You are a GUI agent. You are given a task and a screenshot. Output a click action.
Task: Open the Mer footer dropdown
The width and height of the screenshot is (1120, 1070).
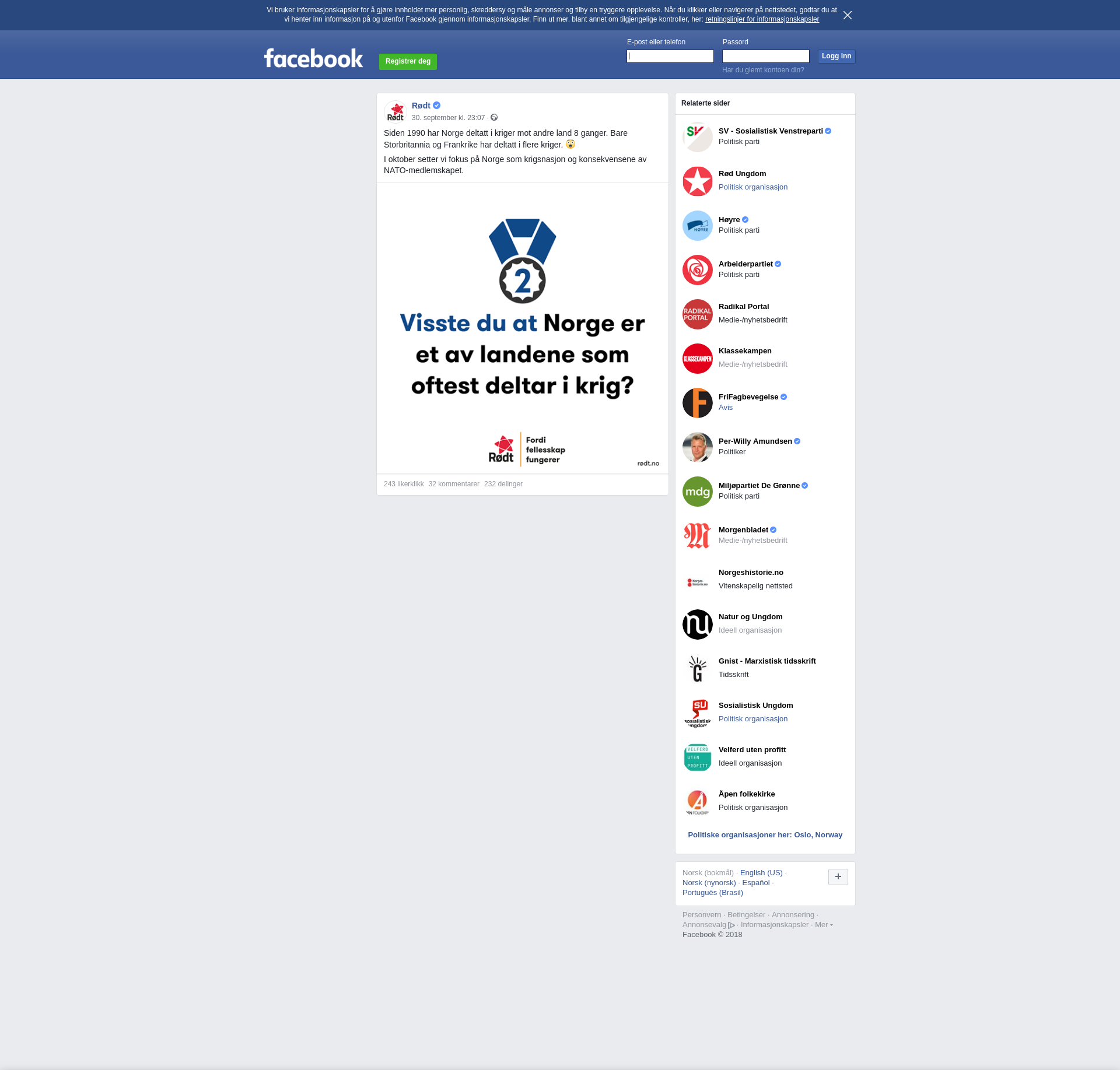coord(824,924)
